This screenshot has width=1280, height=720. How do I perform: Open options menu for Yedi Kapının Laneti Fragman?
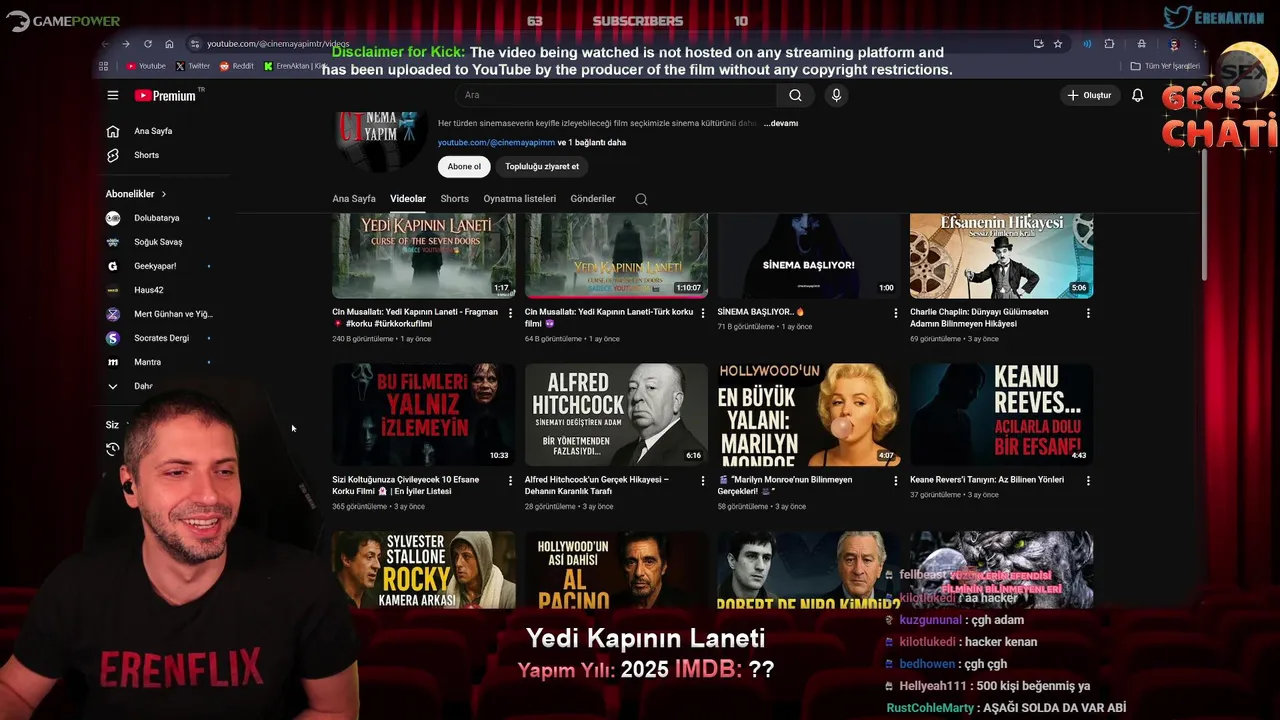[x=510, y=313]
